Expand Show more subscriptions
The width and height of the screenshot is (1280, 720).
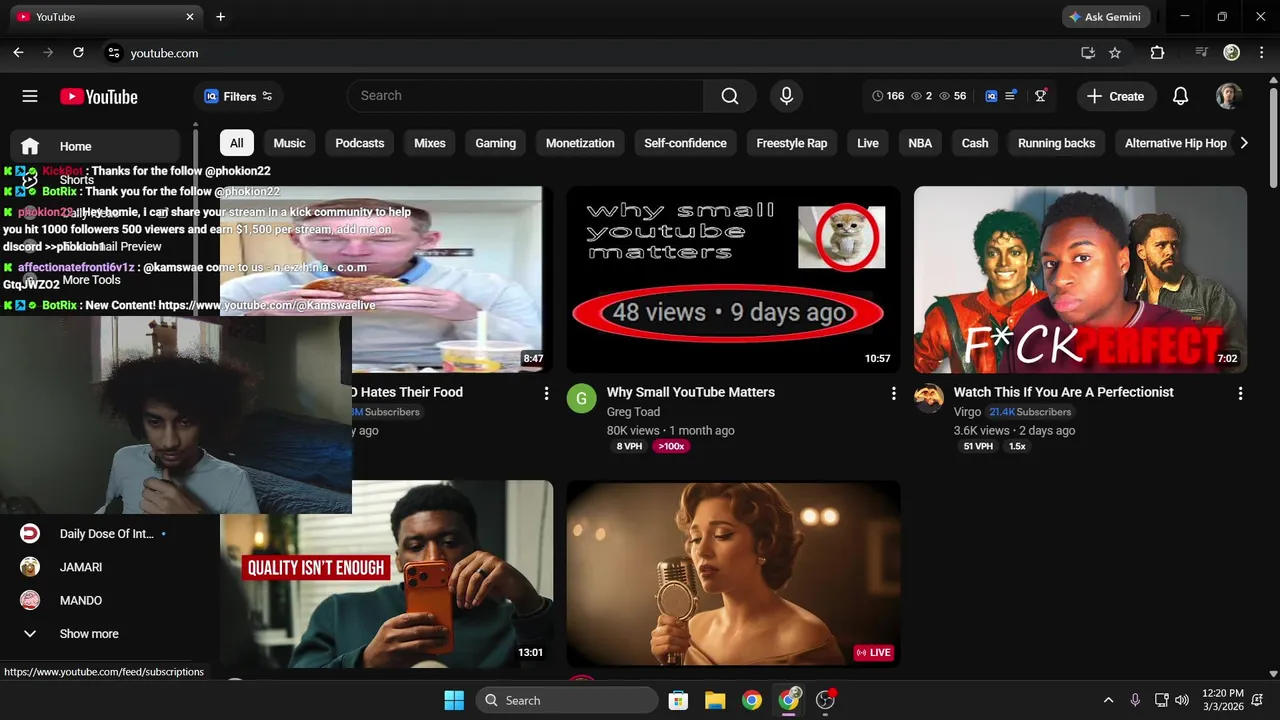click(88, 634)
